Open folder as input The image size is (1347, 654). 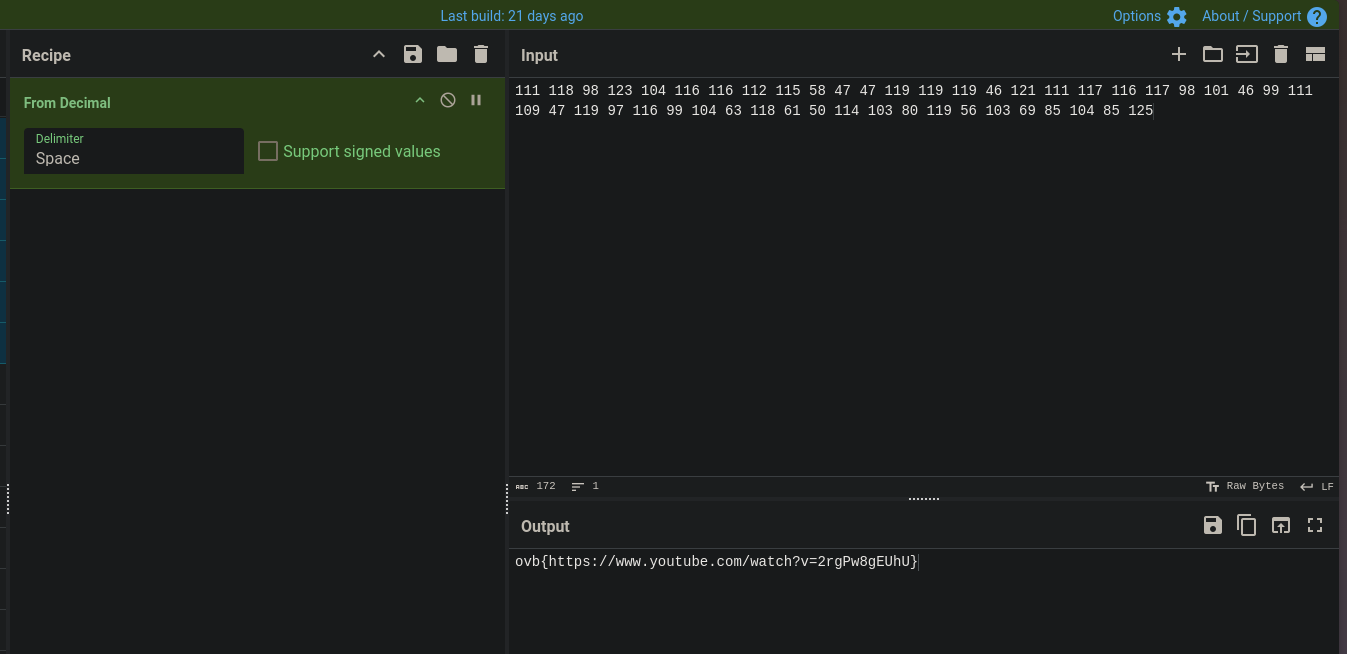coord(1213,55)
